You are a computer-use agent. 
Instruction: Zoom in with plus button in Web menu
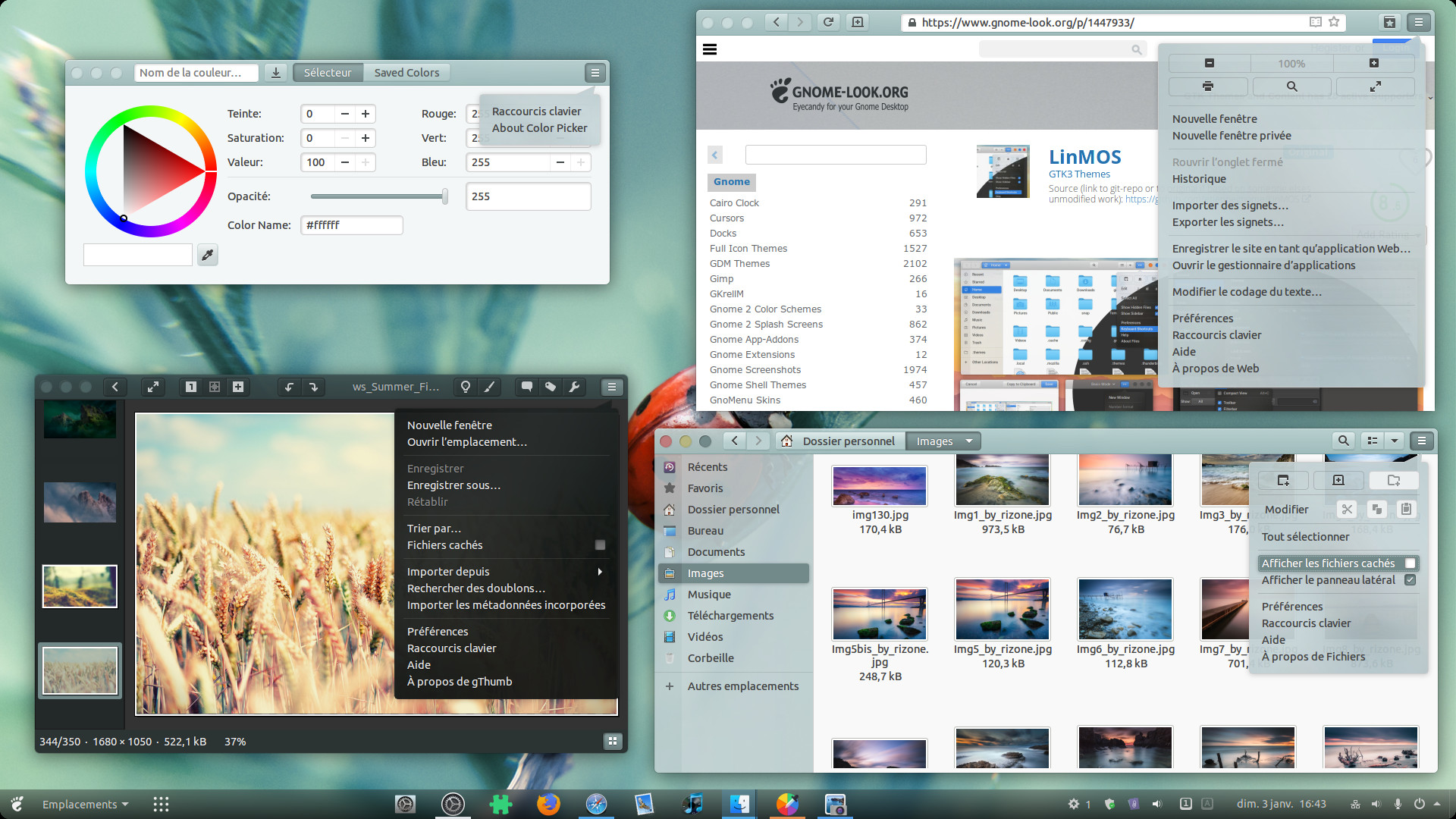pyautogui.click(x=1374, y=64)
